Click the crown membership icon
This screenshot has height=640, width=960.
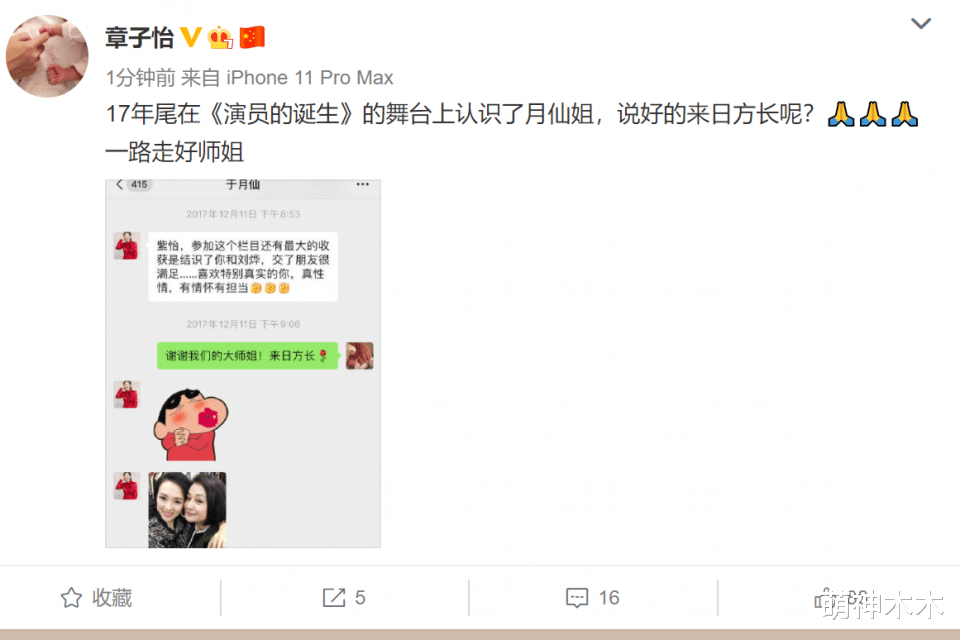tap(220, 37)
